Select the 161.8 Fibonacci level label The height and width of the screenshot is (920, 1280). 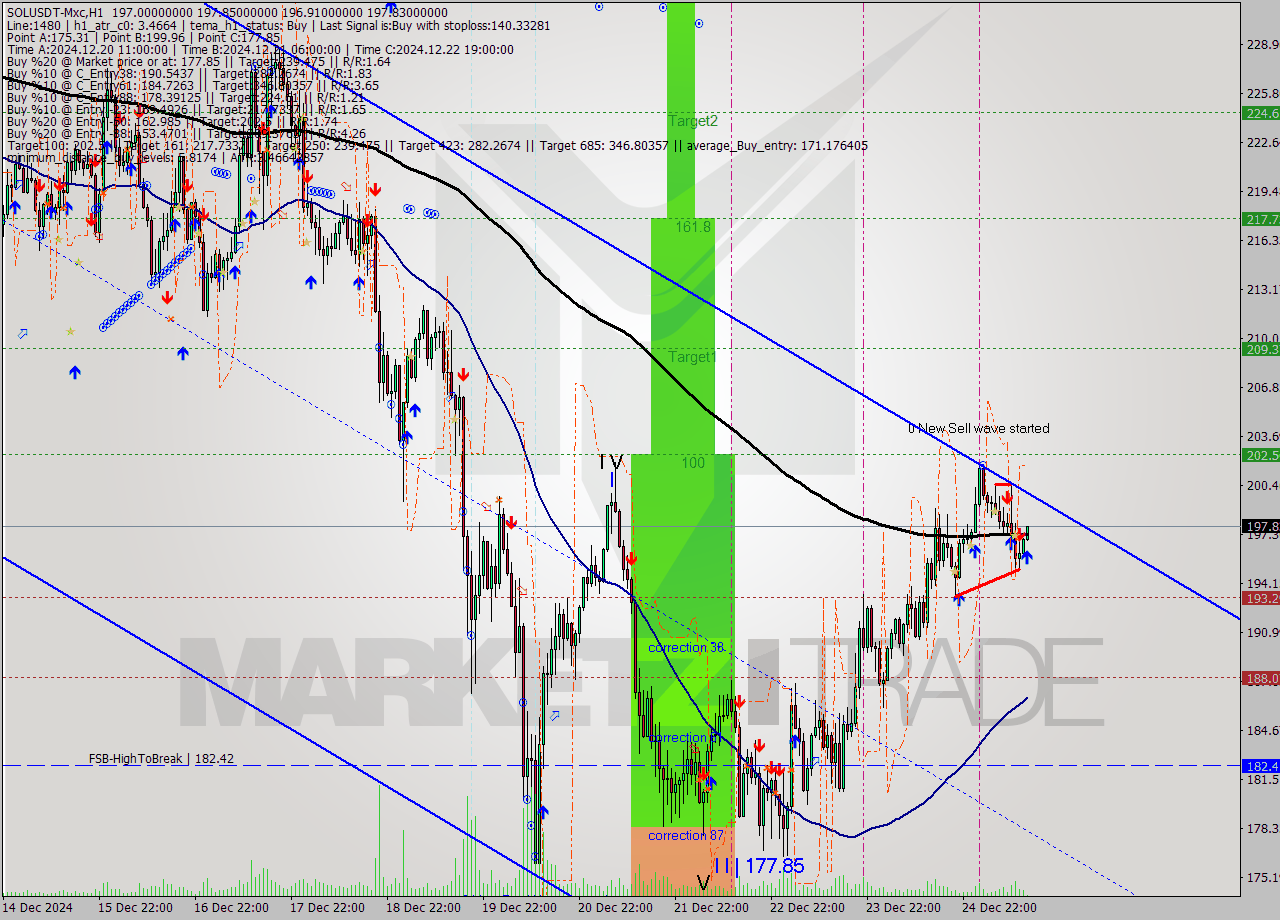tap(693, 227)
